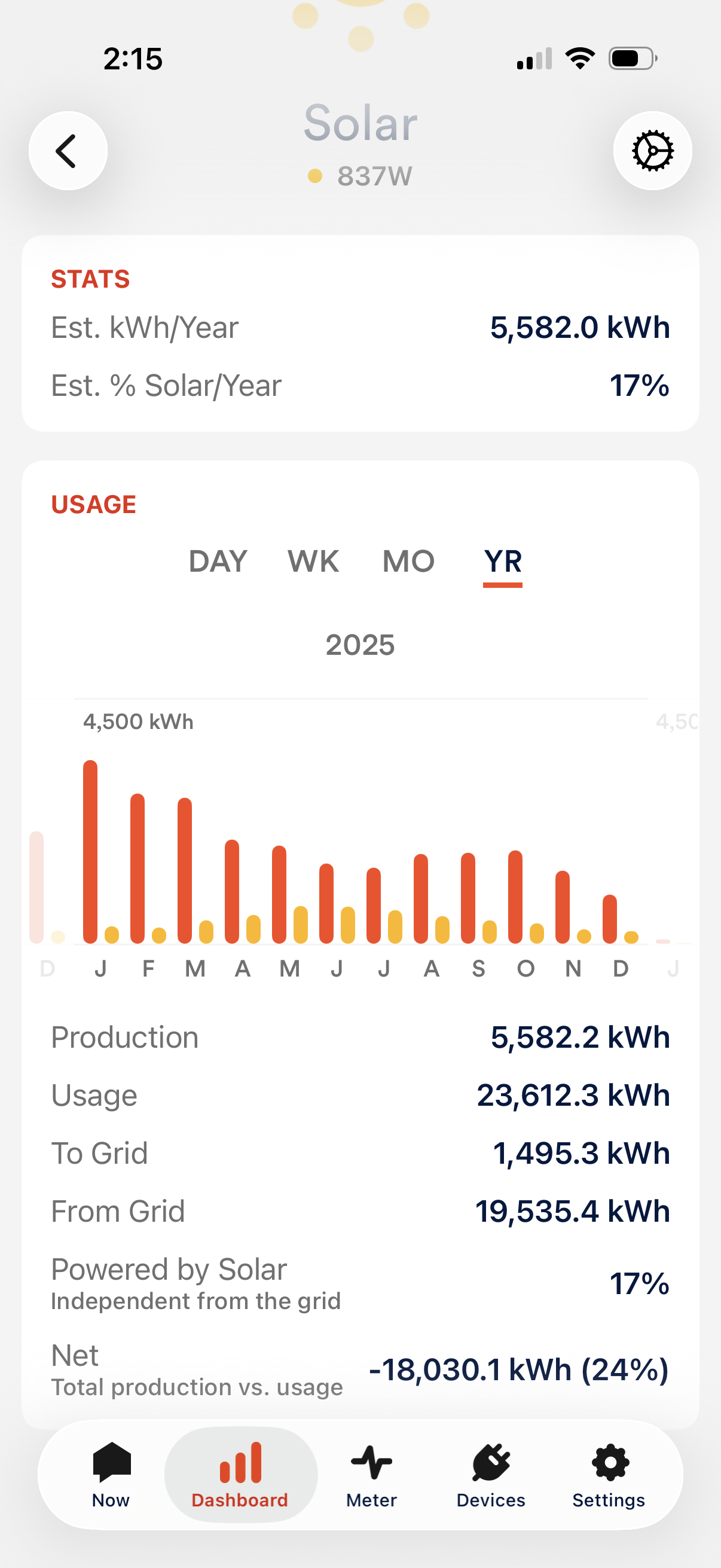The height and width of the screenshot is (1568, 721).
Task: Open the Meter tab
Action: point(371,1474)
